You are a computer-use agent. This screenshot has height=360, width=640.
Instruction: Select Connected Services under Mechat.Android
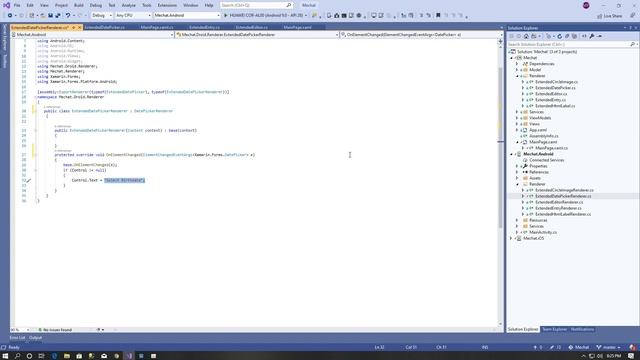coord(547,160)
